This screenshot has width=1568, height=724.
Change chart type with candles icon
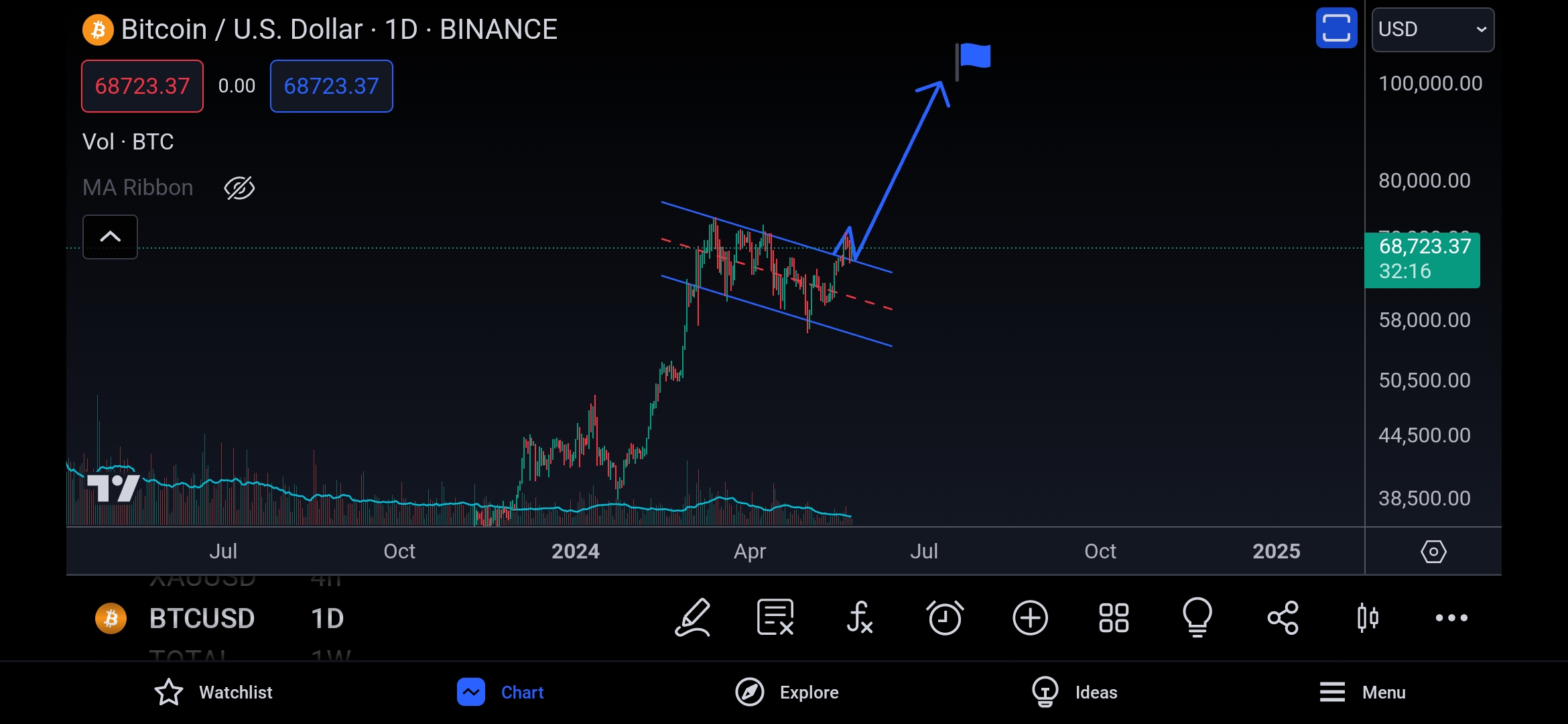pos(1368,617)
